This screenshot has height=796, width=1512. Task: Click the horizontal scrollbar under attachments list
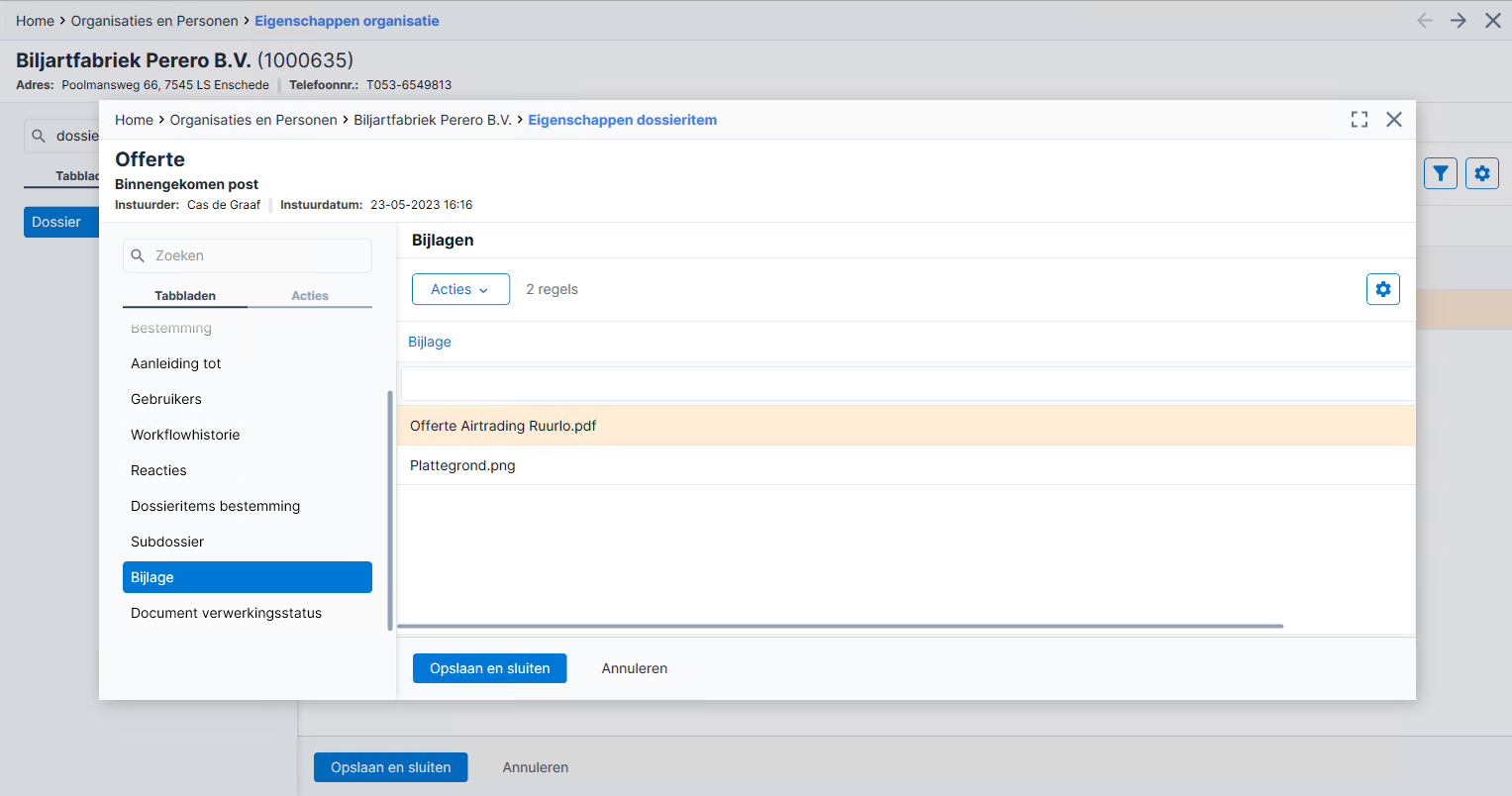pos(840,626)
